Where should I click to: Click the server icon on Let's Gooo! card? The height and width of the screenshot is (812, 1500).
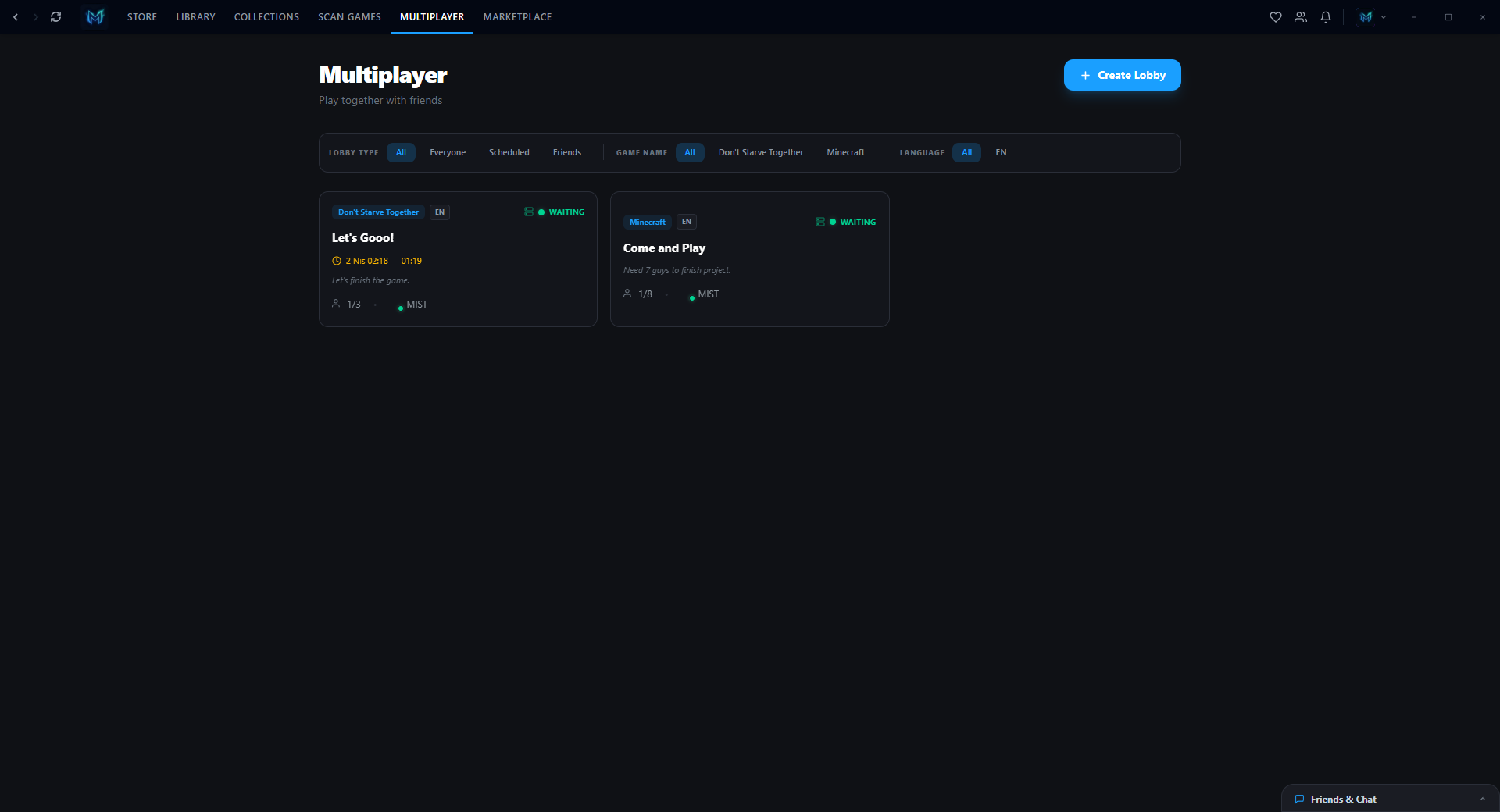[x=529, y=212]
